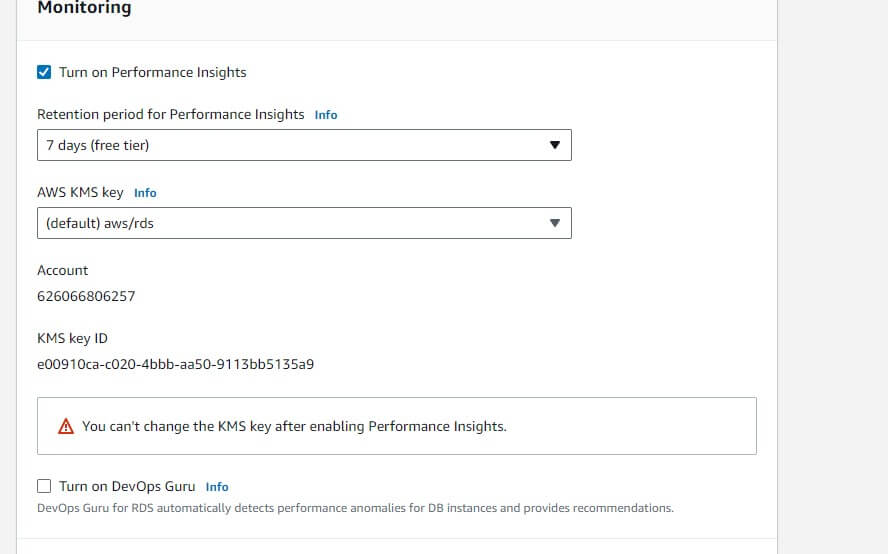Open the retention period dropdown
The height and width of the screenshot is (554, 888).
pyautogui.click(x=304, y=145)
